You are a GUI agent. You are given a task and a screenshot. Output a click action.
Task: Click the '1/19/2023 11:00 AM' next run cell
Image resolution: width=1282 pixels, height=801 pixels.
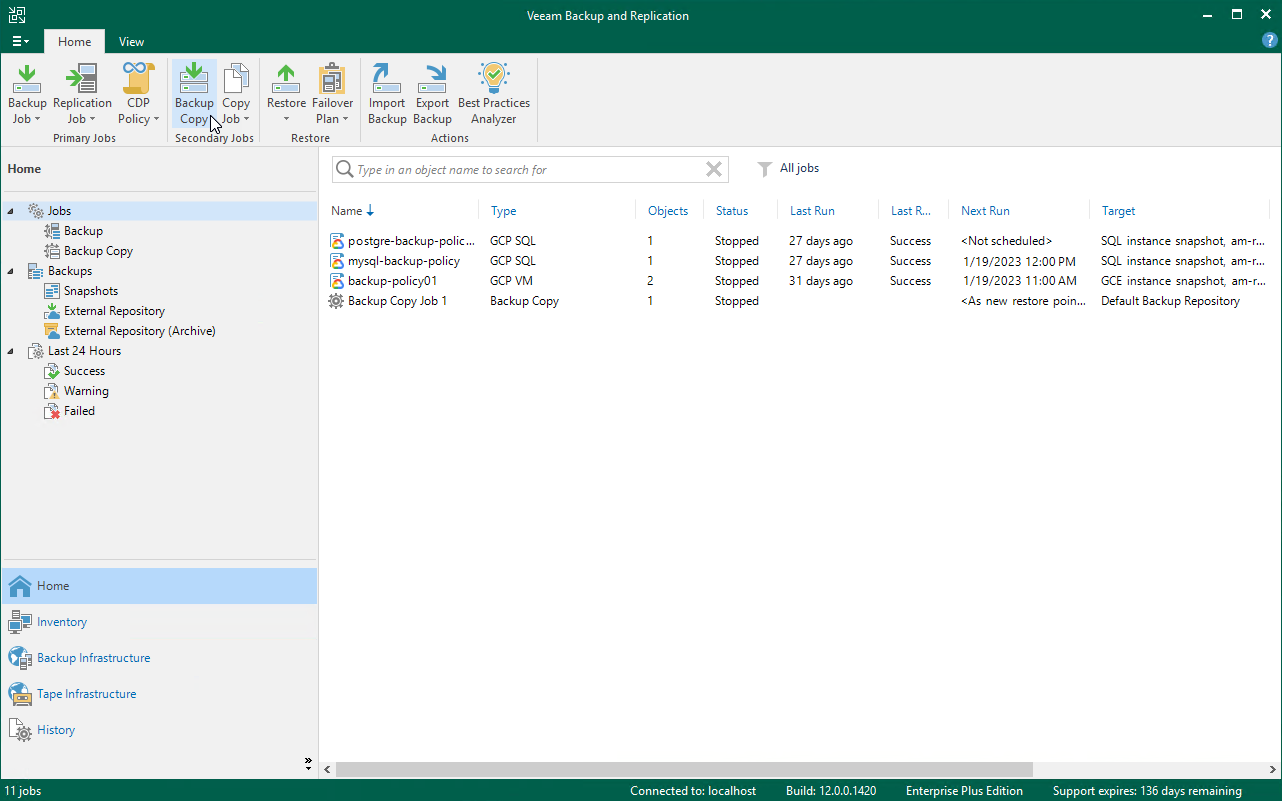click(1020, 281)
